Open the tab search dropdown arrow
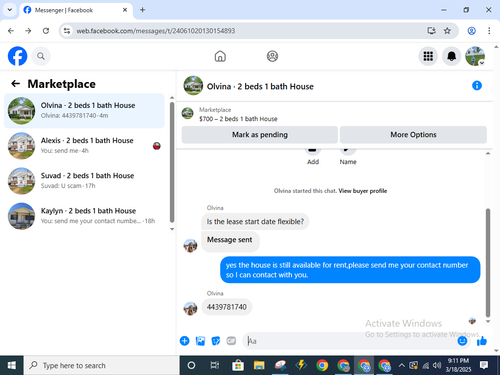 pyautogui.click(x=10, y=10)
